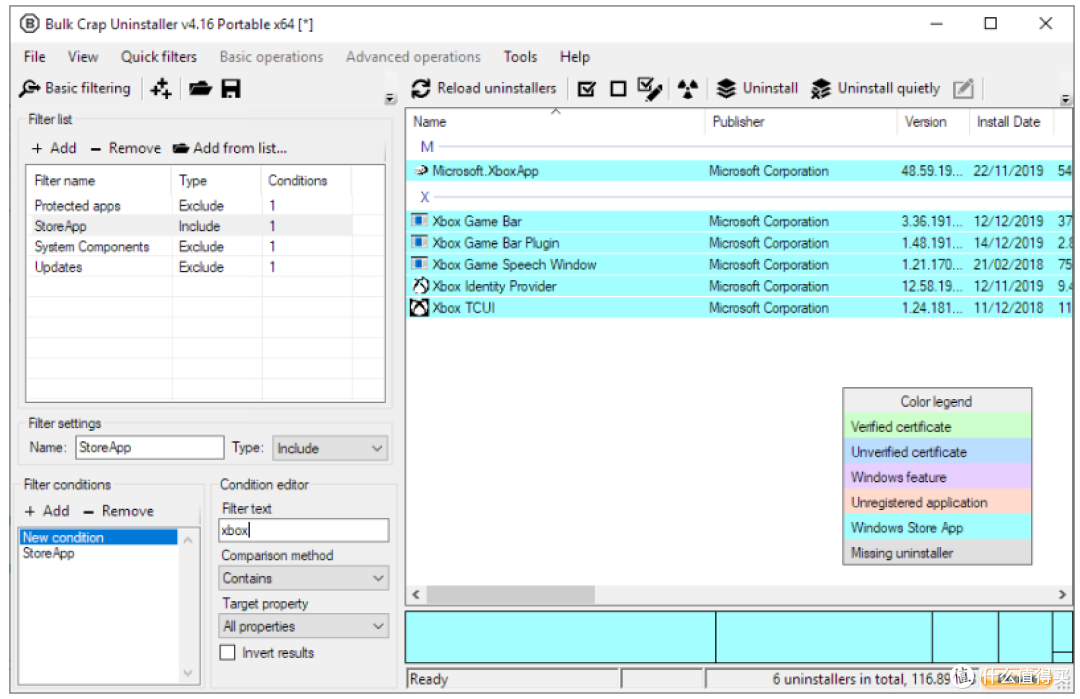The height and width of the screenshot is (699, 1080).
Task: Select the StoreApp row in the filter list
Action: [x=189, y=226]
